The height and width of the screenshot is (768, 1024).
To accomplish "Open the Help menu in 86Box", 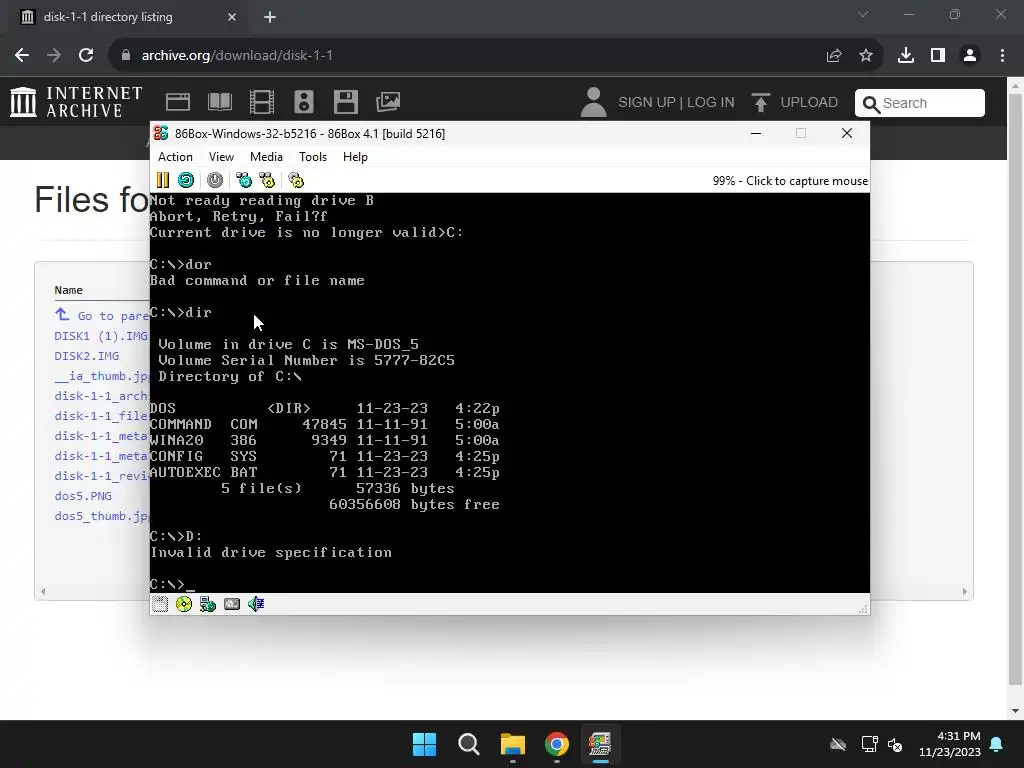I will [x=355, y=157].
